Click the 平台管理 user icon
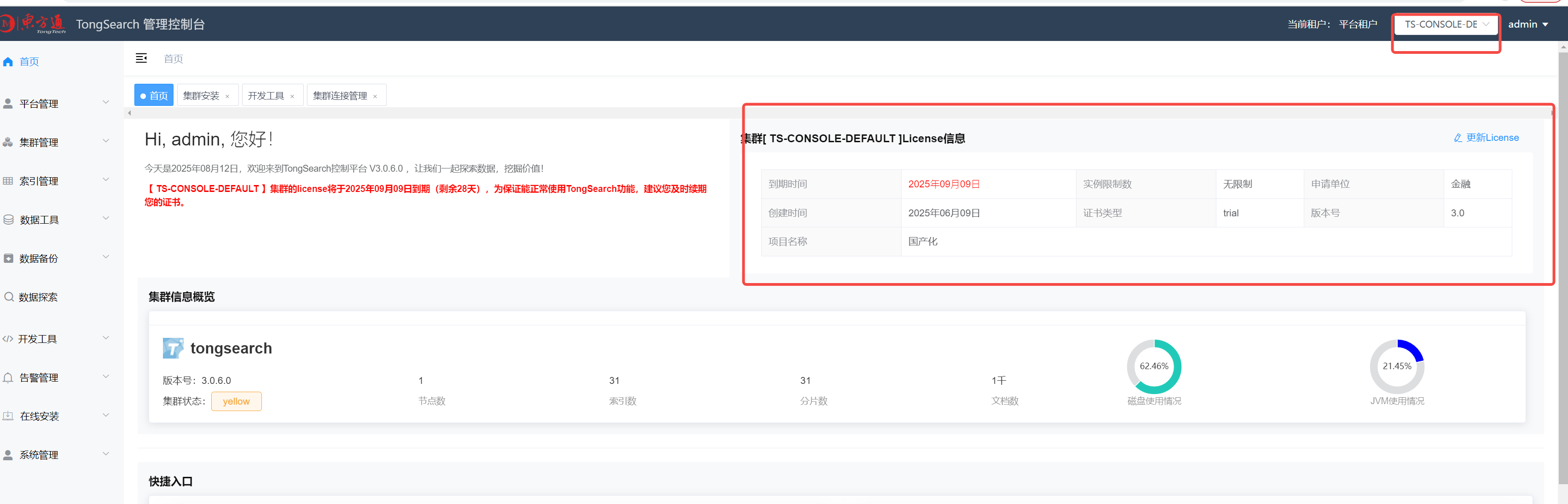 (8, 104)
